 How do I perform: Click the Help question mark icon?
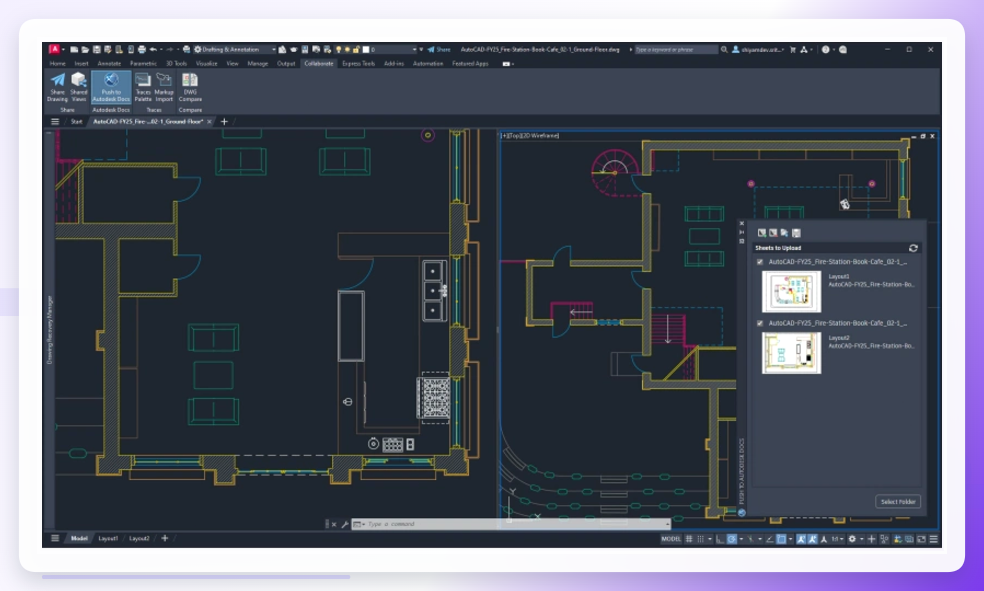click(x=825, y=50)
